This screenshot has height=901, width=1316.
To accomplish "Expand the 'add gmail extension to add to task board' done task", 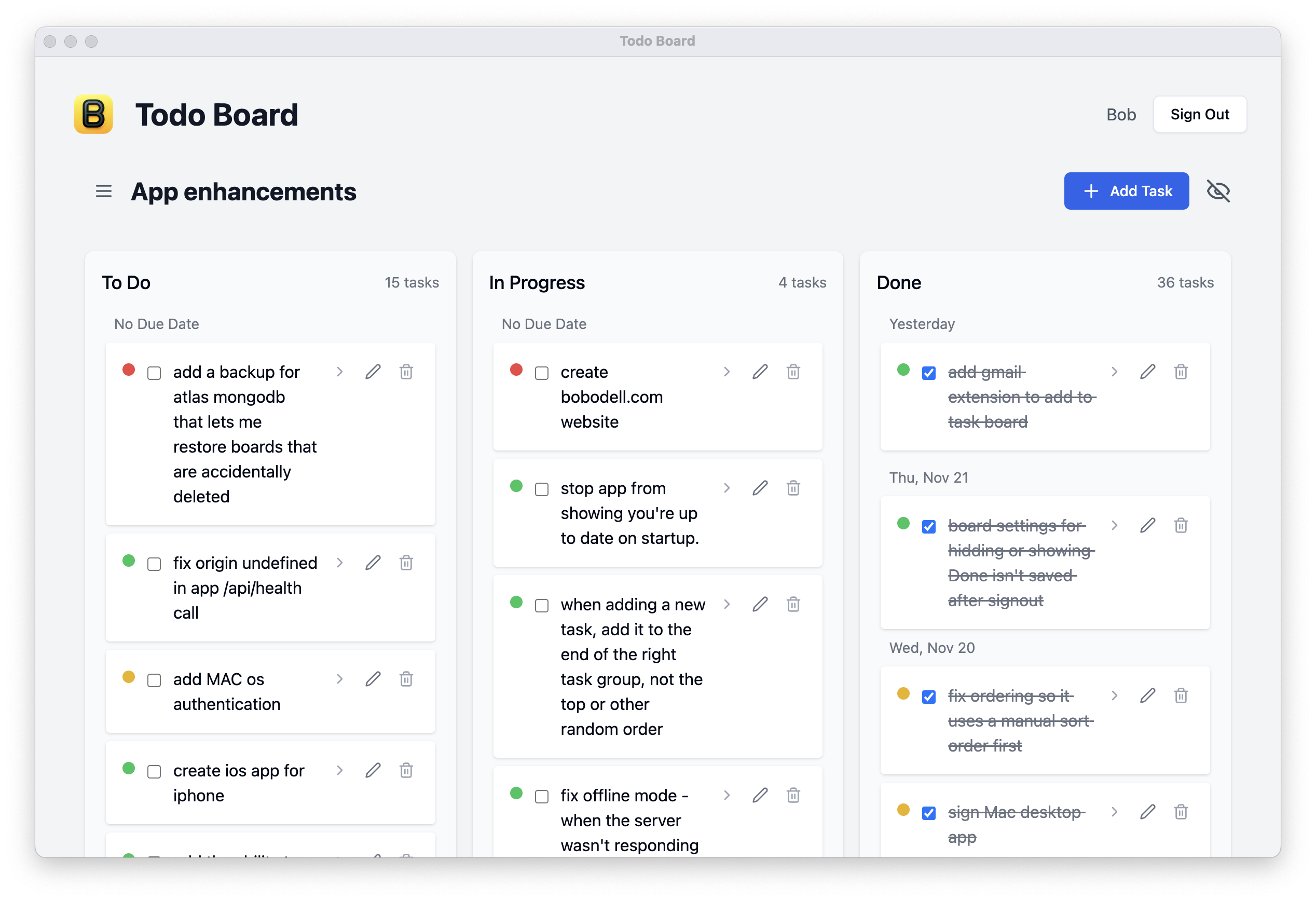I will click(x=1113, y=370).
